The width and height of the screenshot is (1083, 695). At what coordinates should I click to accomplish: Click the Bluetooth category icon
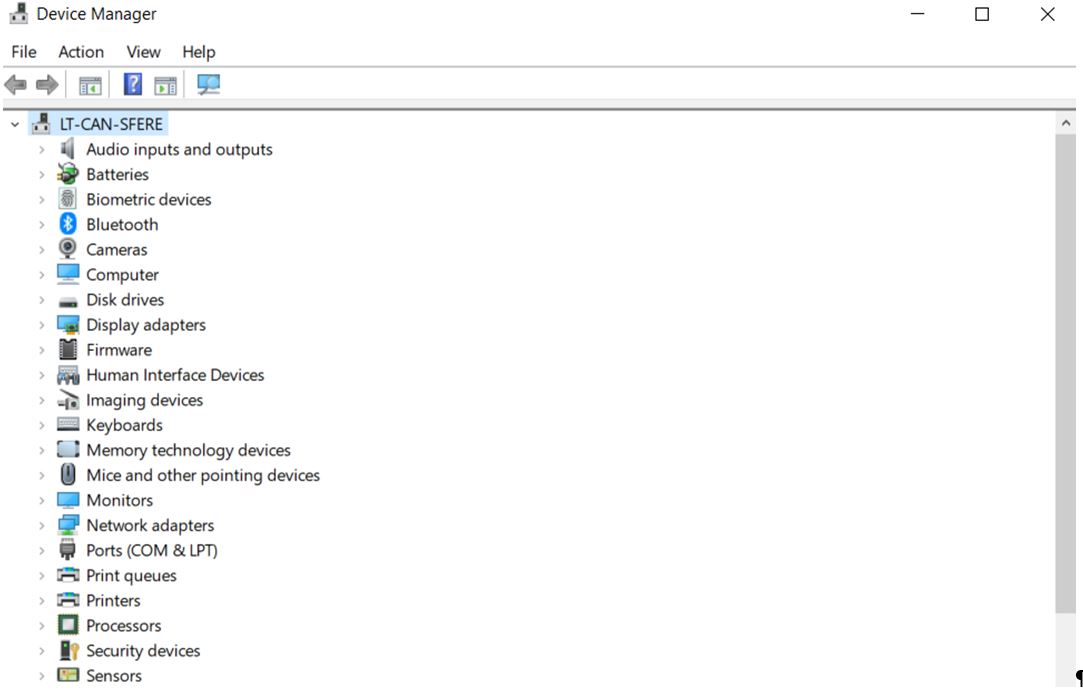[68, 224]
